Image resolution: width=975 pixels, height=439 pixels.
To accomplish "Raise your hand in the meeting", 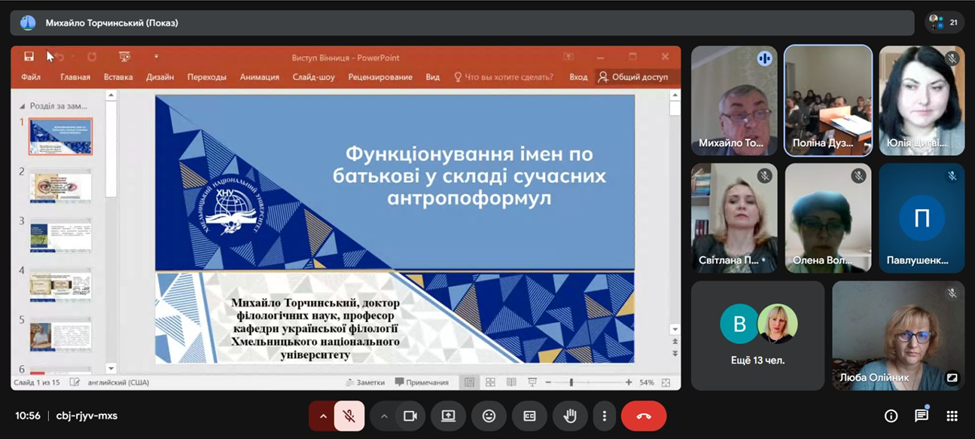I will [x=570, y=416].
